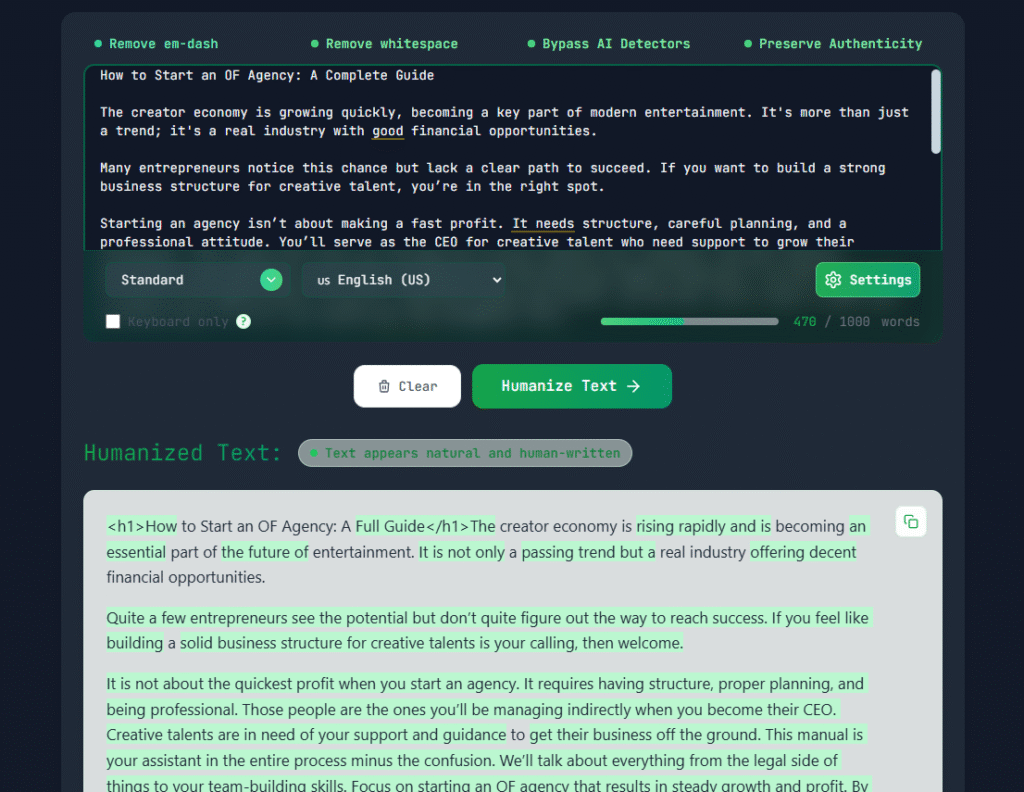The height and width of the screenshot is (792, 1024).
Task: Click the underlined word "good" in the input
Action: tap(388, 131)
